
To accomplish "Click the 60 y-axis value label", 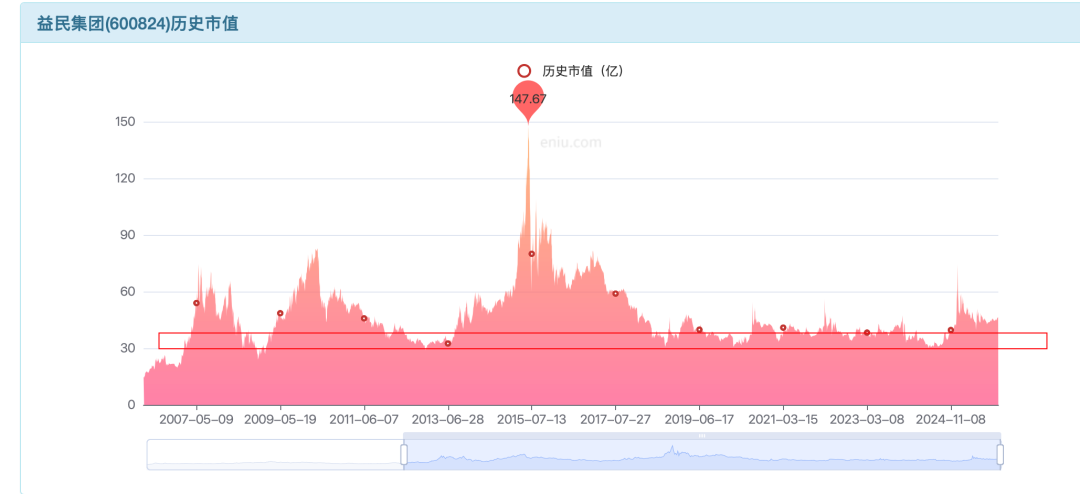I will [x=129, y=292].
